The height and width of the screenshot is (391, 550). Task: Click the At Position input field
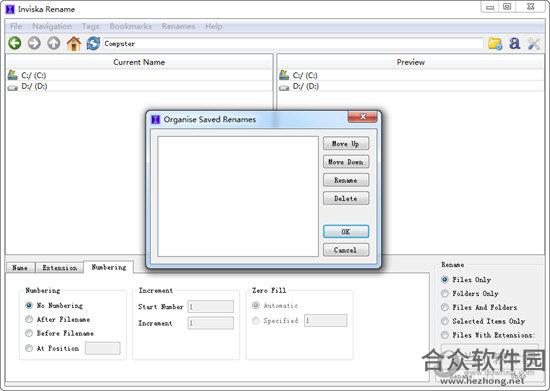point(102,348)
